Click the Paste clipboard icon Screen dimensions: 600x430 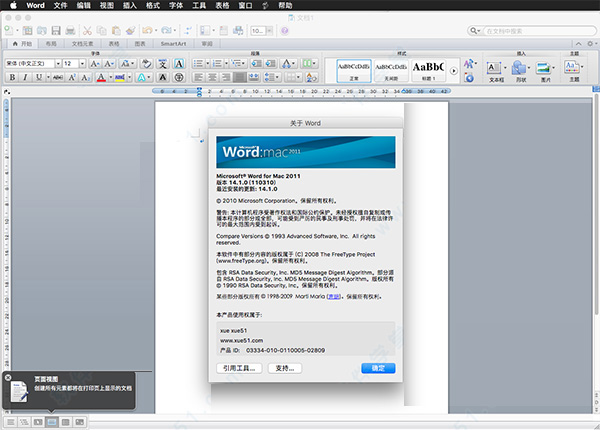[x=116, y=30]
